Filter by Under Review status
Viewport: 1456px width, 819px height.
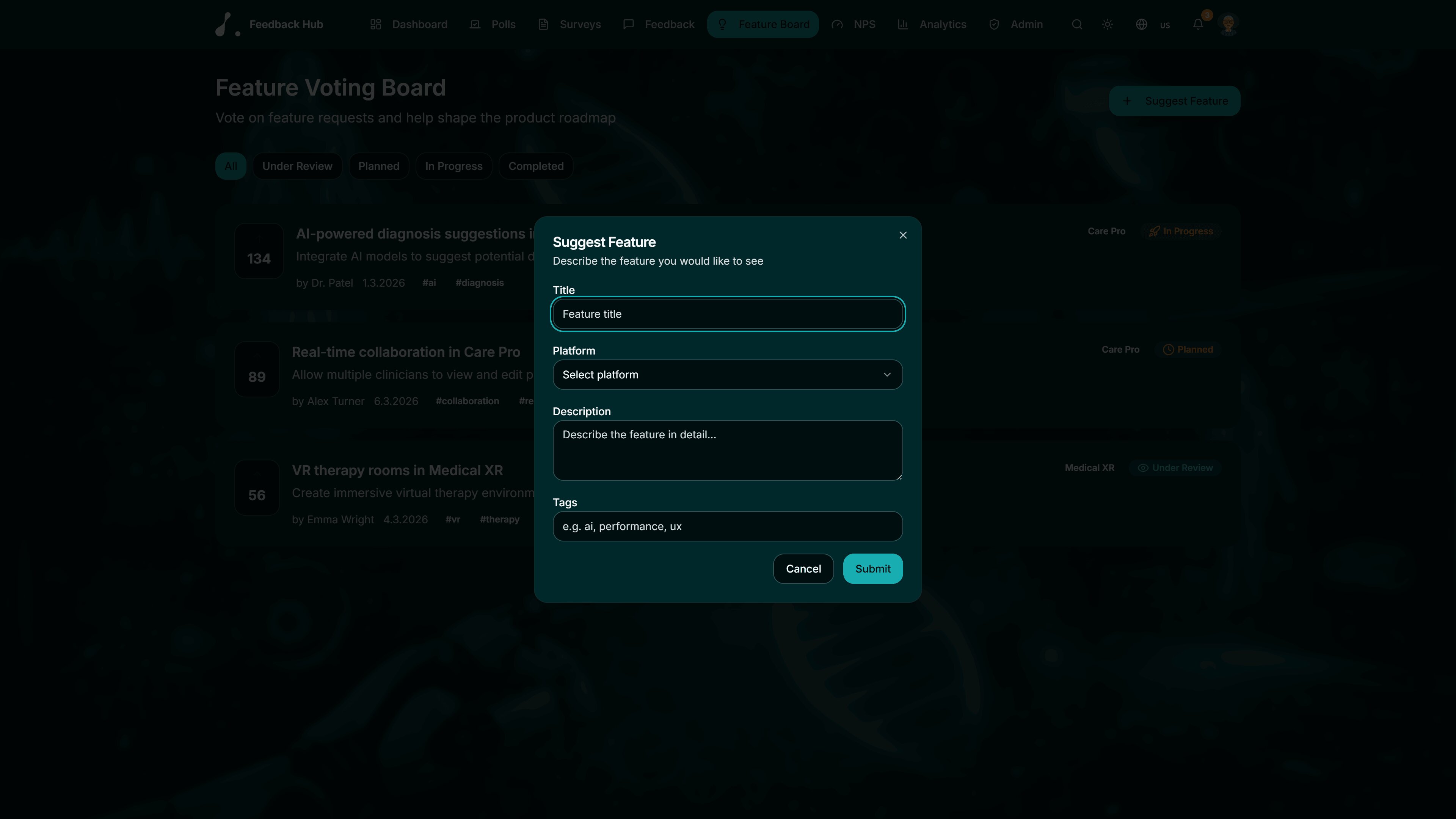pyautogui.click(x=297, y=166)
